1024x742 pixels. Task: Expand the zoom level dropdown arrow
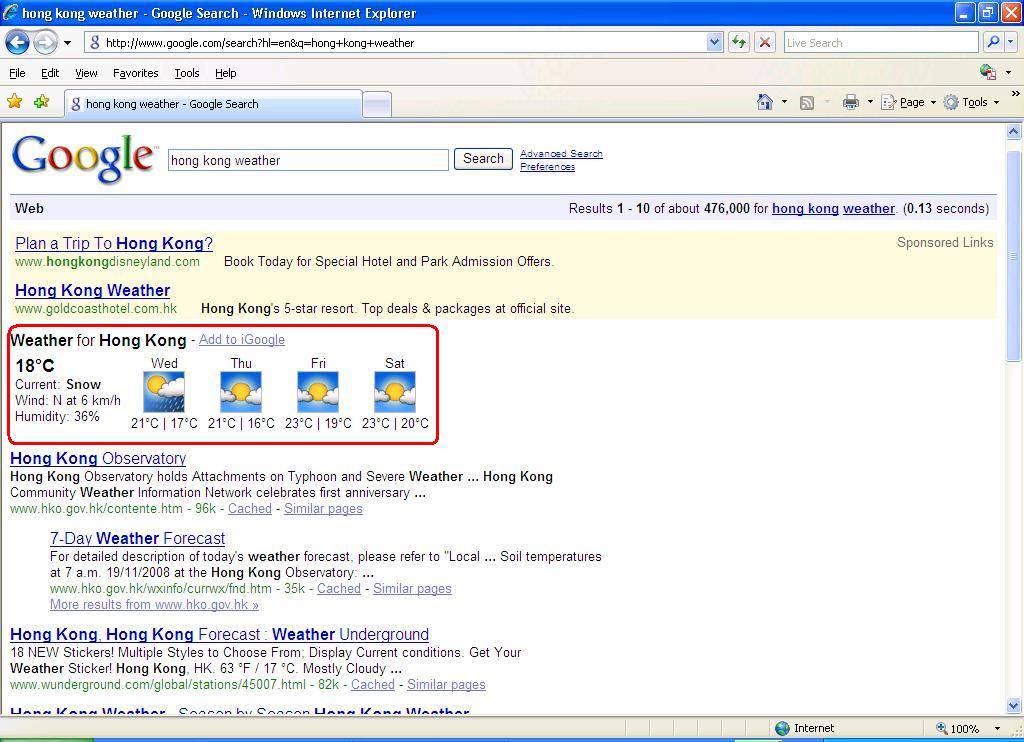tap(997, 728)
